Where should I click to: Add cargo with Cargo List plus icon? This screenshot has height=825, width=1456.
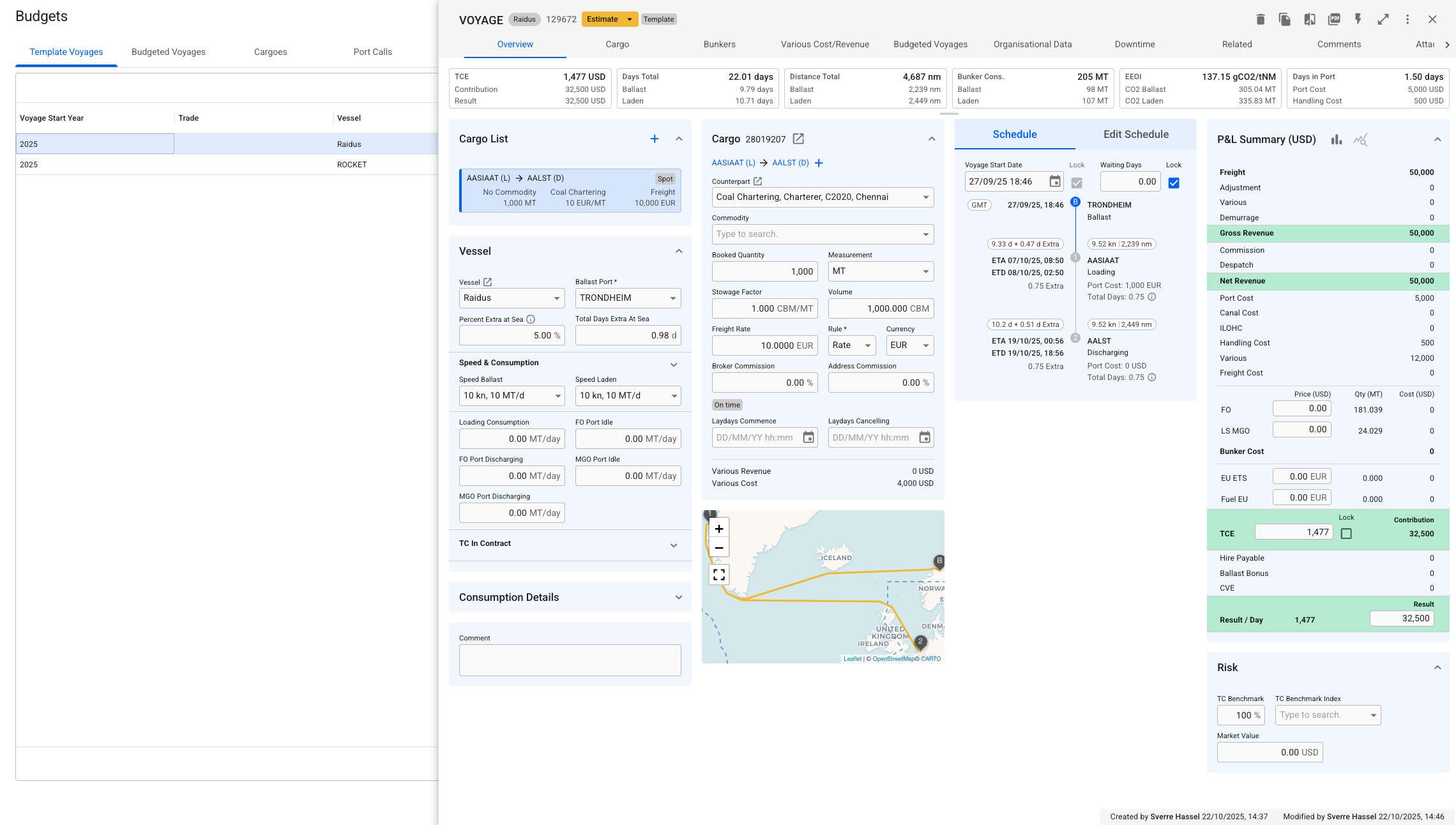click(654, 139)
